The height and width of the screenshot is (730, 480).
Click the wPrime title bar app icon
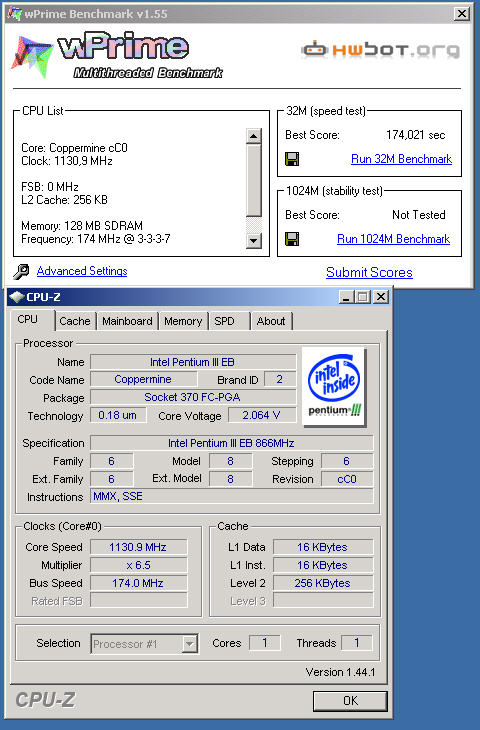[14, 14]
